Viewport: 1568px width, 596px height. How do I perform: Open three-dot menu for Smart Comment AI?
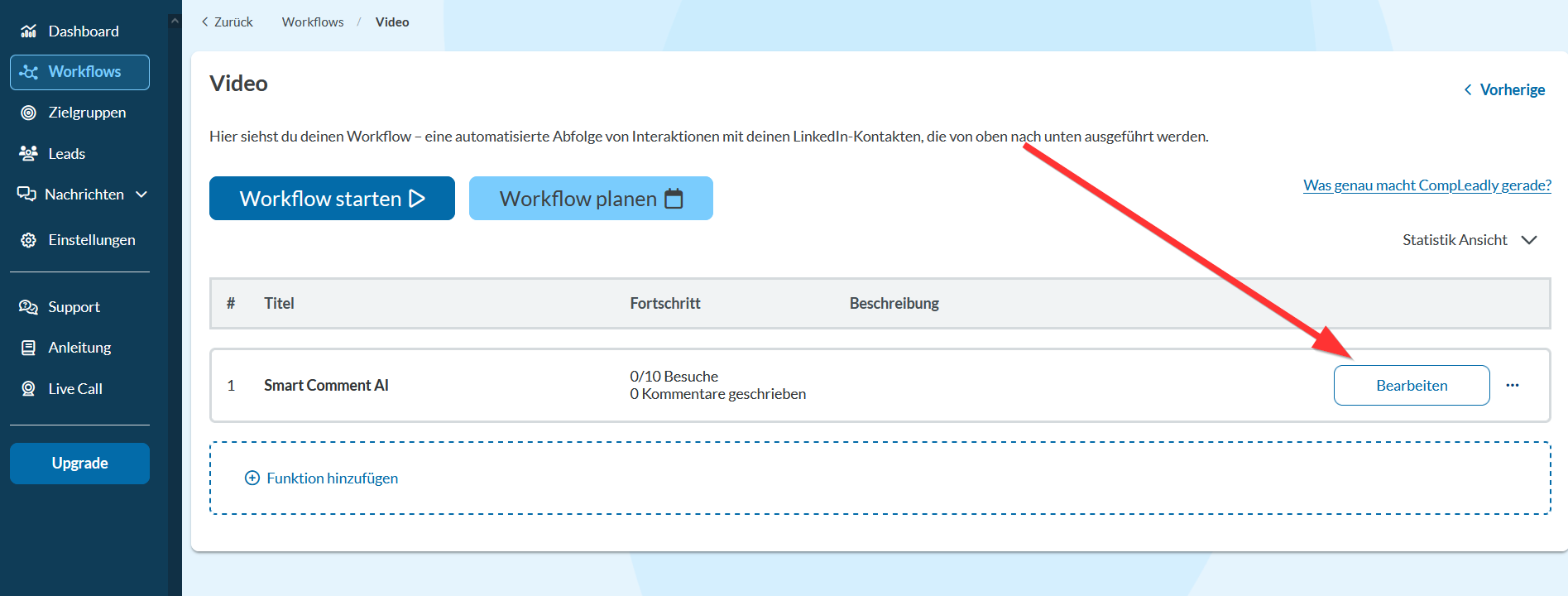(1512, 386)
